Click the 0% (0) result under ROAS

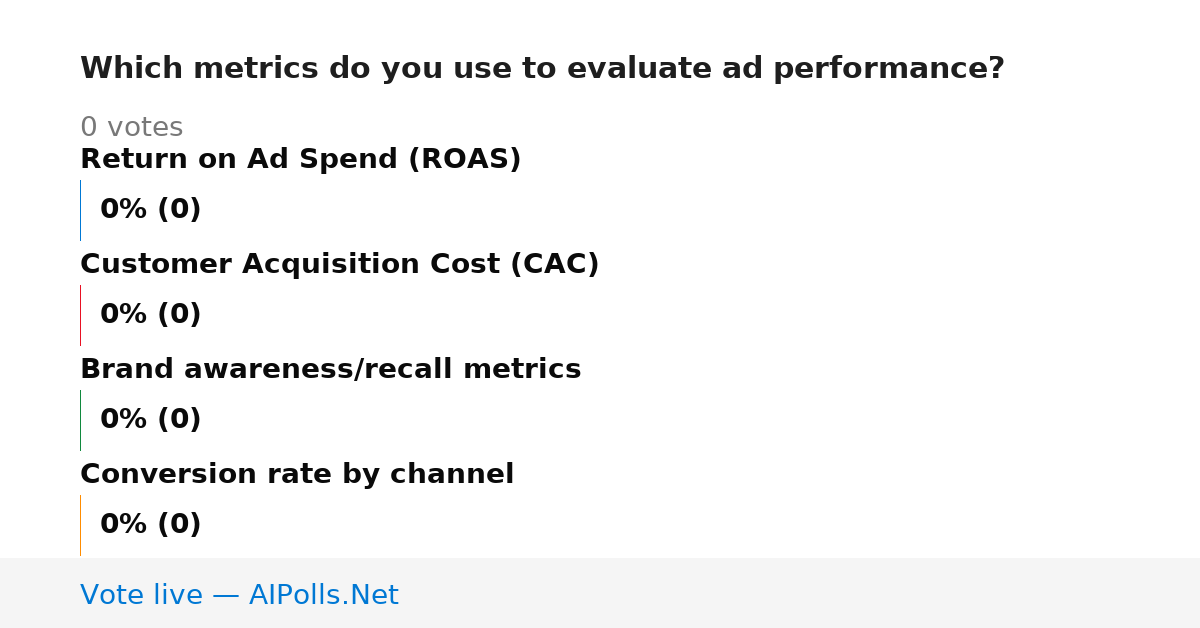tap(150, 210)
